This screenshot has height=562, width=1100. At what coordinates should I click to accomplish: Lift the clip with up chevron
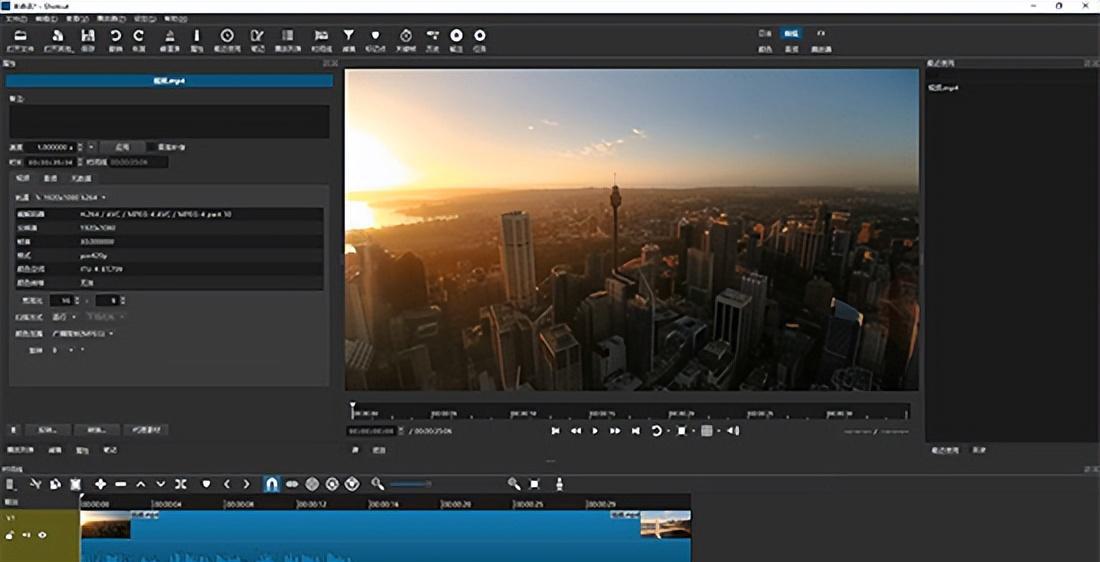coord(140,484)
